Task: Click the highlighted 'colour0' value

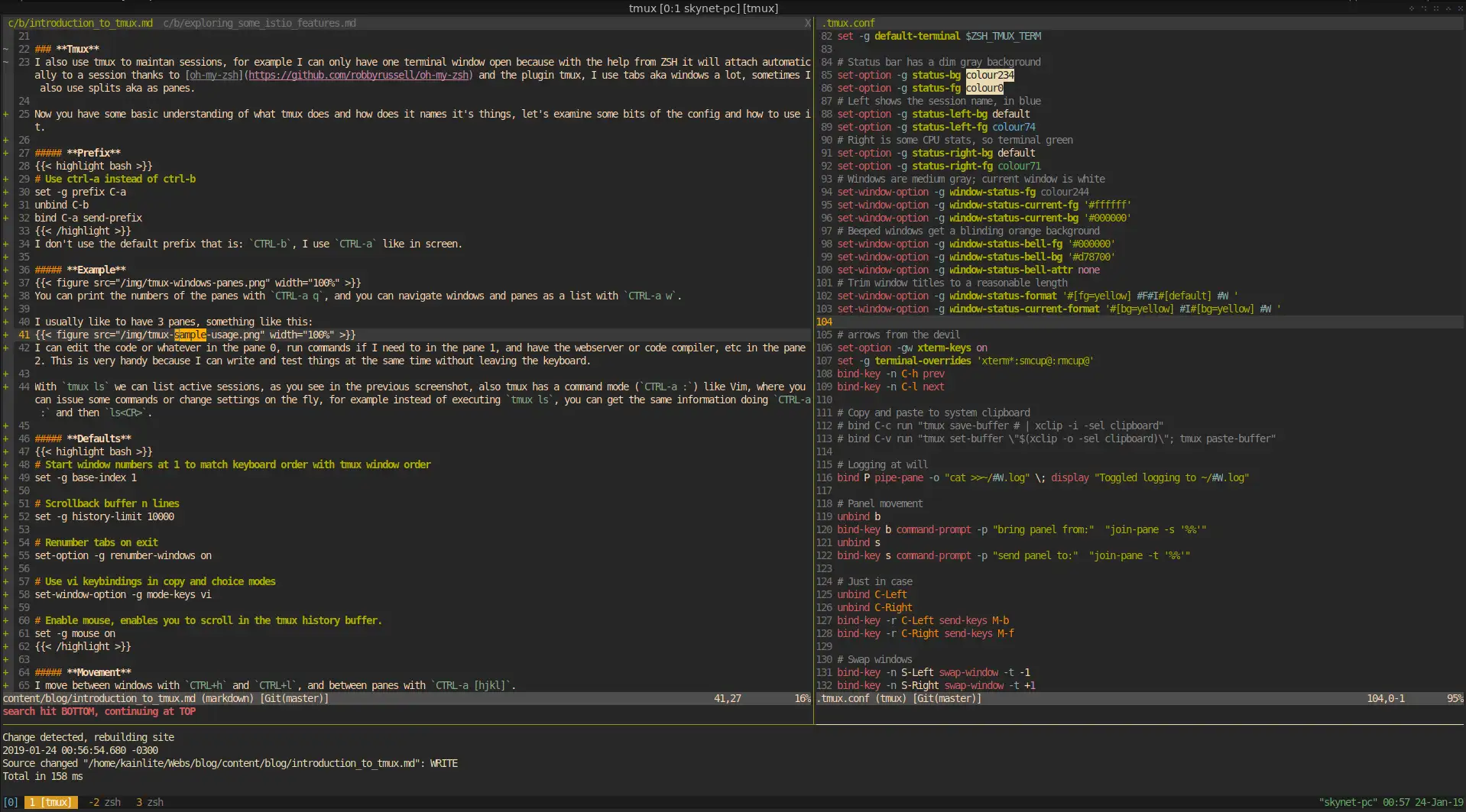Action: [x=984, y=88]
